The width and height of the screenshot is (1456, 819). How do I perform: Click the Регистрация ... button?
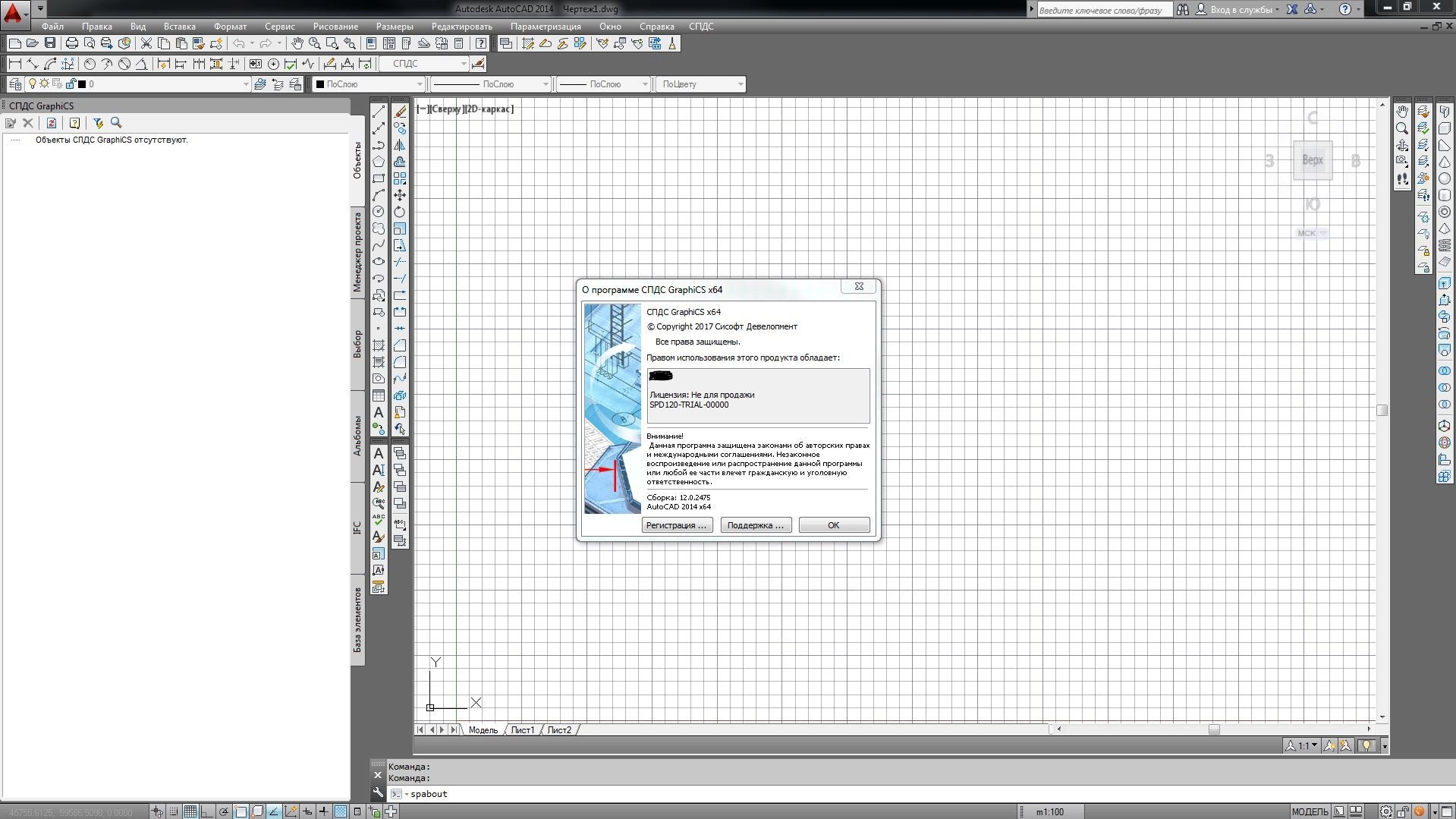coord(677,525)
